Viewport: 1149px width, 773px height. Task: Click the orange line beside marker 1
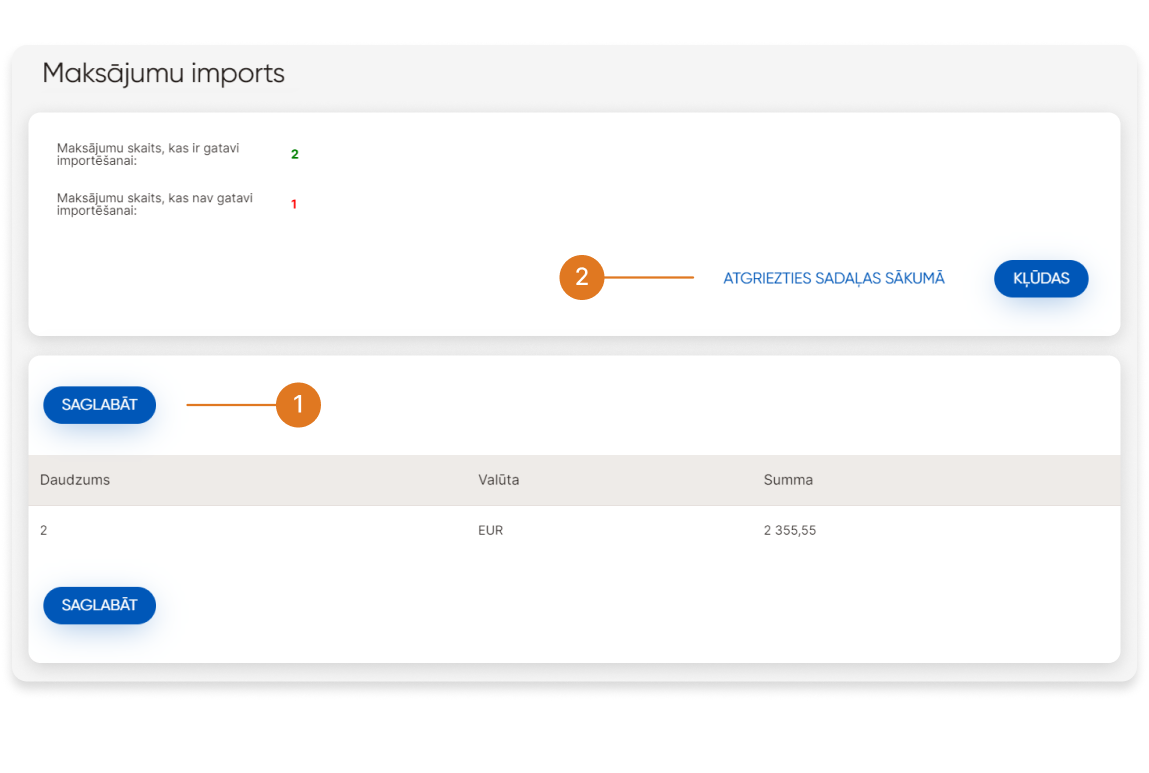[230, 405]
